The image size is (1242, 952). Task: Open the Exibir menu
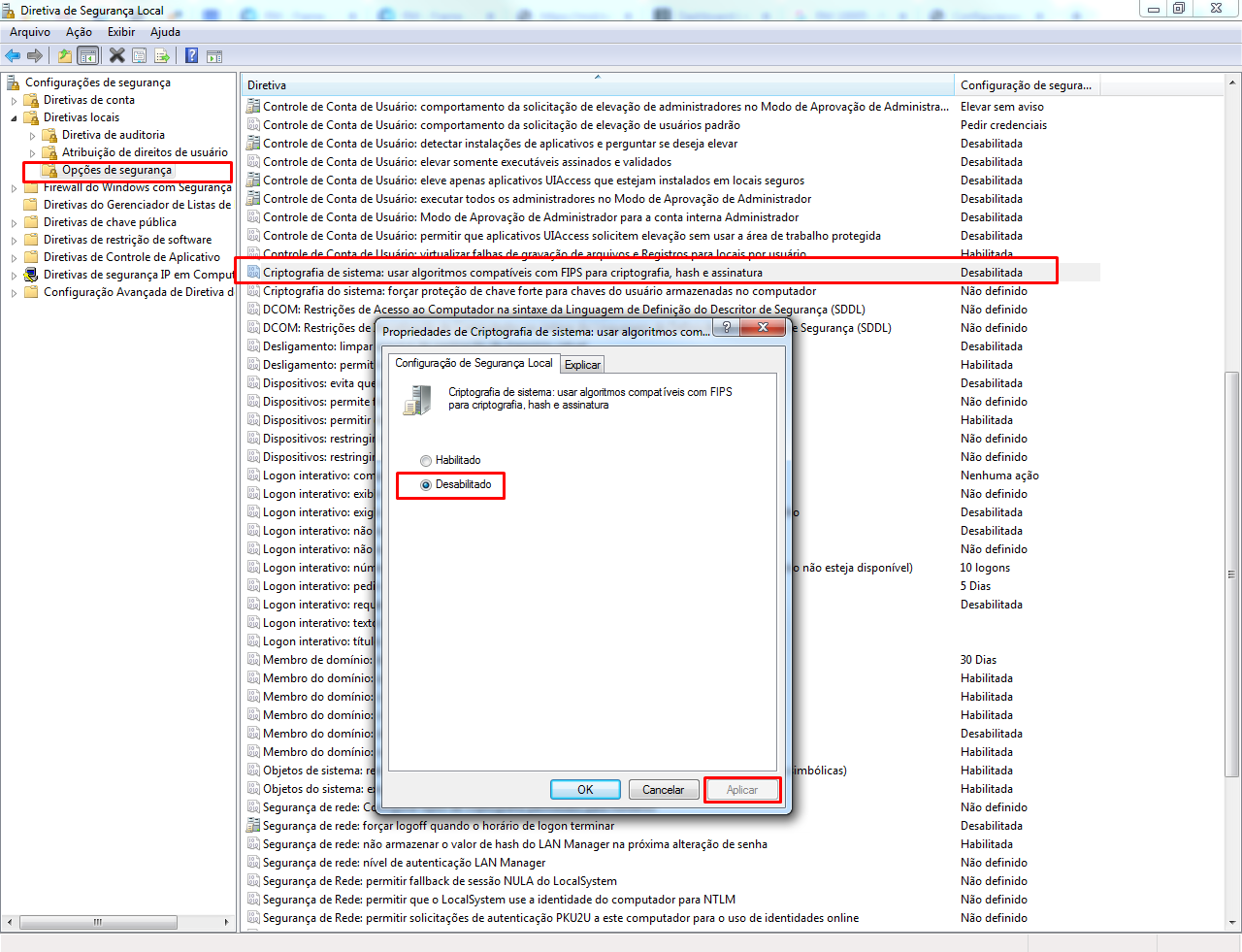click(121, 32)
